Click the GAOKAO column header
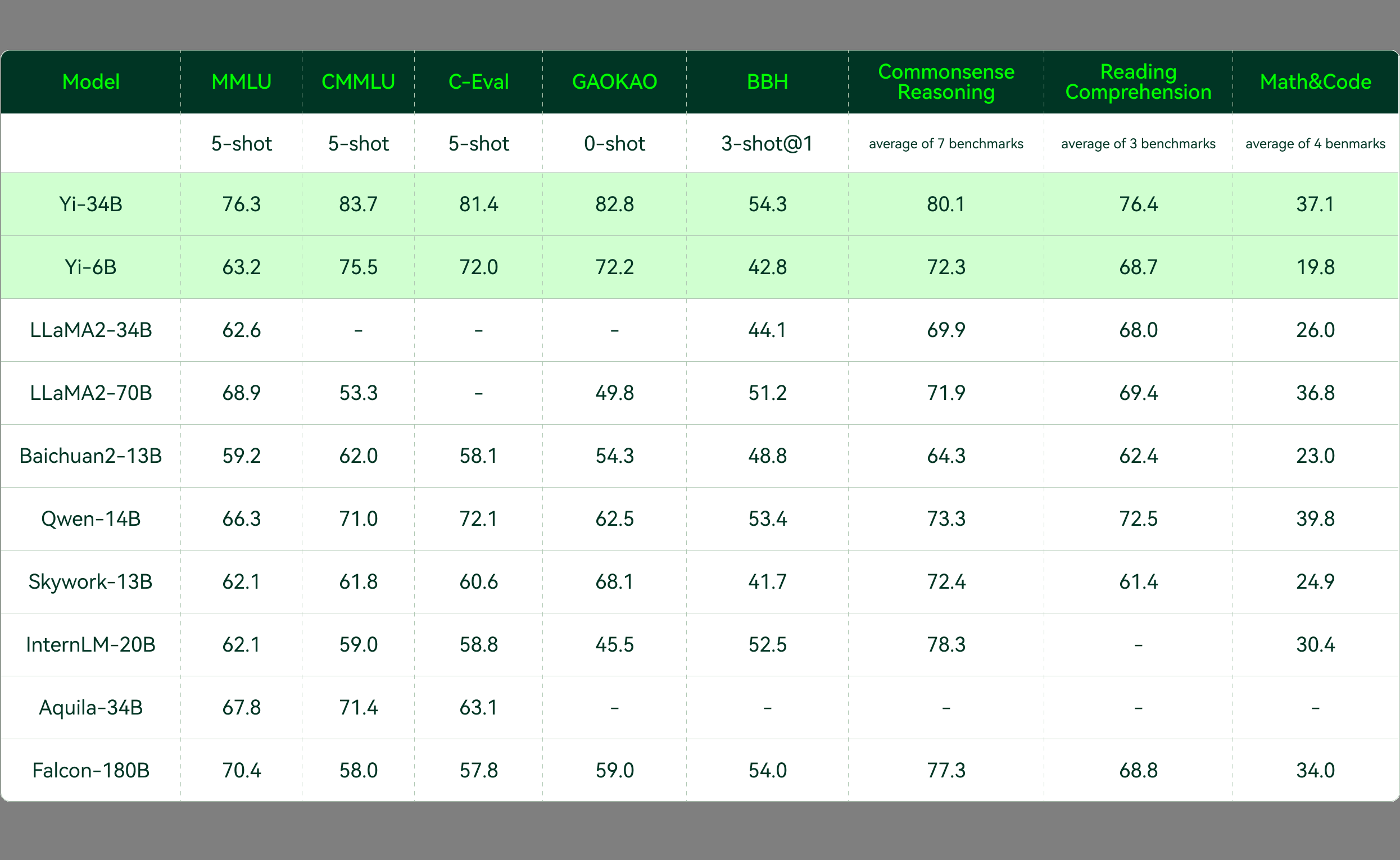 pos(614,82)
